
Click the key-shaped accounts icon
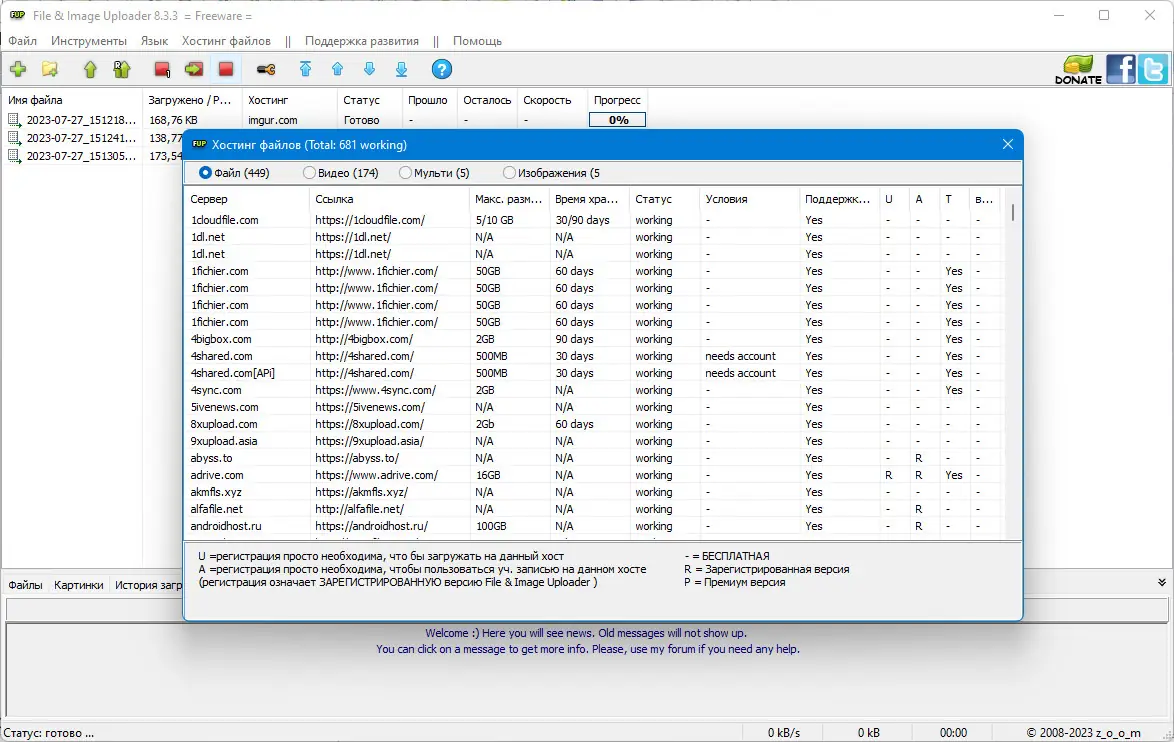(x=266, y=69)
